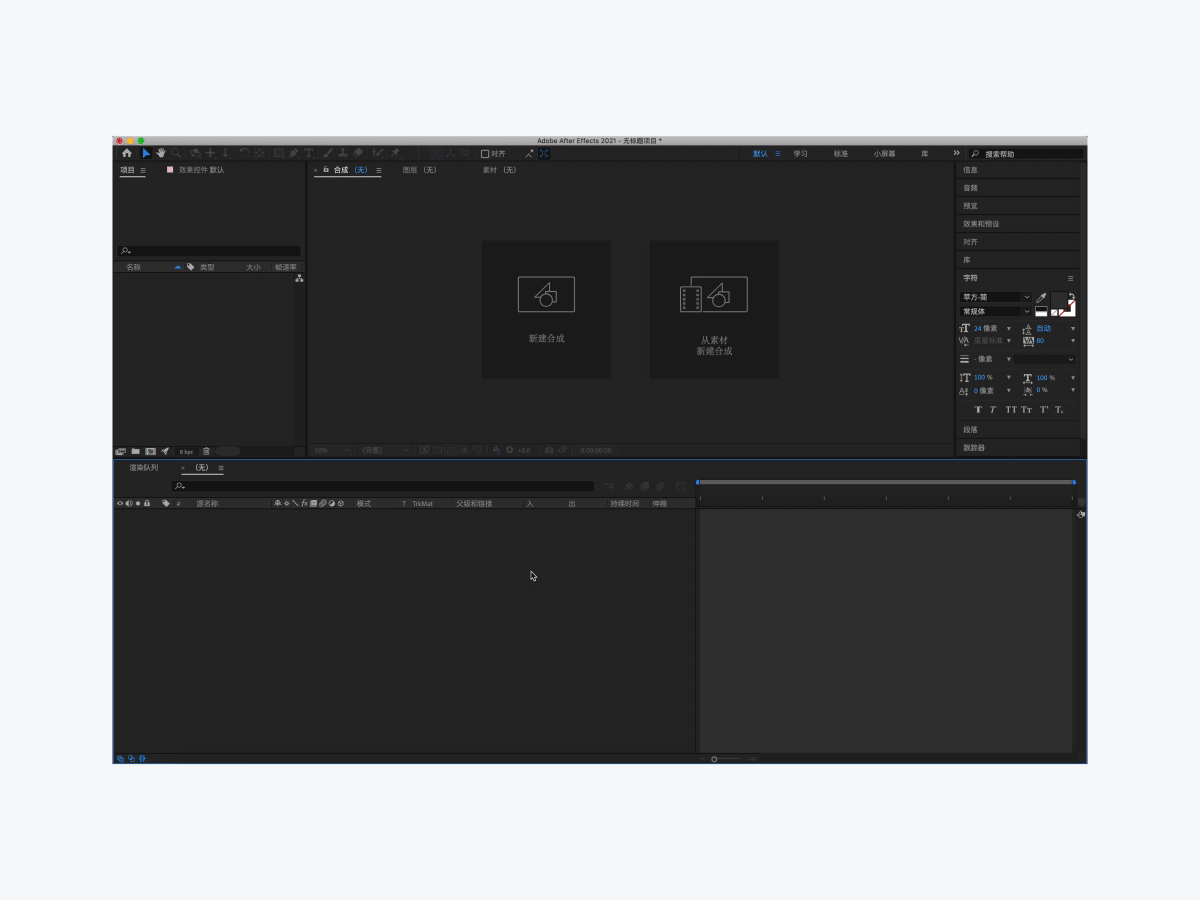The width and height of the screenshot is (1200, 900).
Task: Apply Subscript text style
Action: point(1060,410)
